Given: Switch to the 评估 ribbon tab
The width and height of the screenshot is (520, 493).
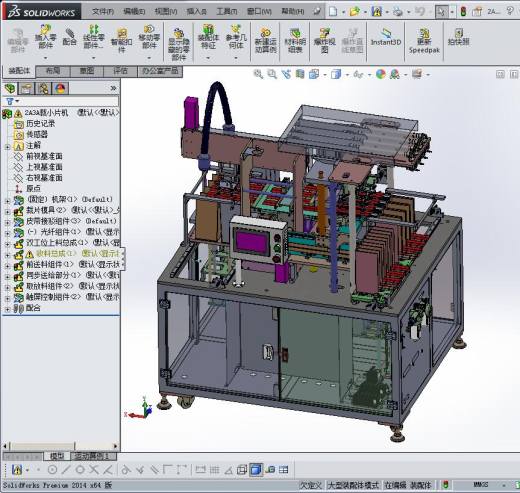Looking at the screenshot, I should [x=120, y=71].
